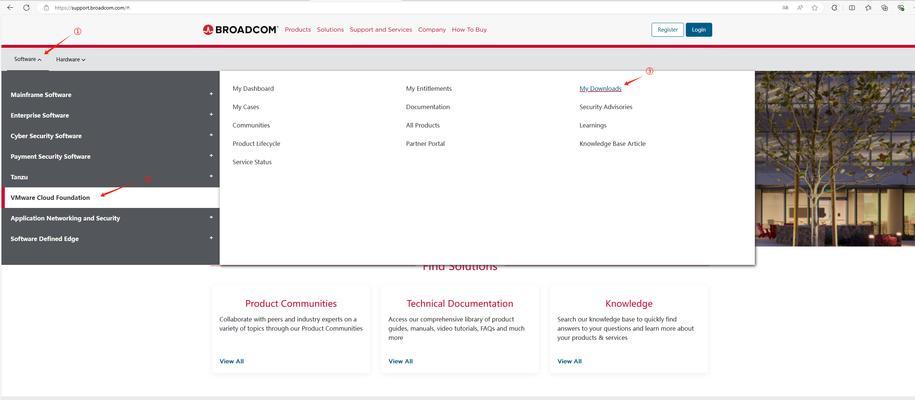Viewport: 915px width, 400px height.
Task: Expand Mainframe Software category
Action: point(110,95)
